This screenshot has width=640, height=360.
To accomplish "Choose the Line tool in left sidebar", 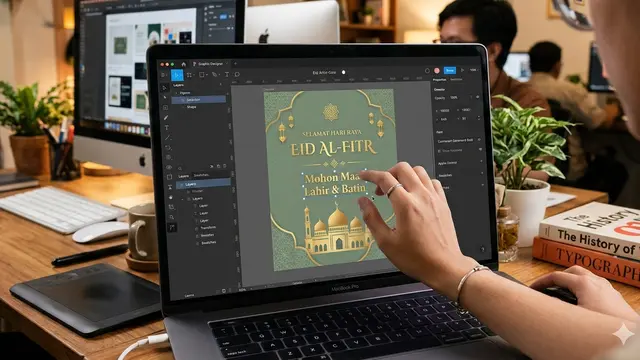I will 167,138.
